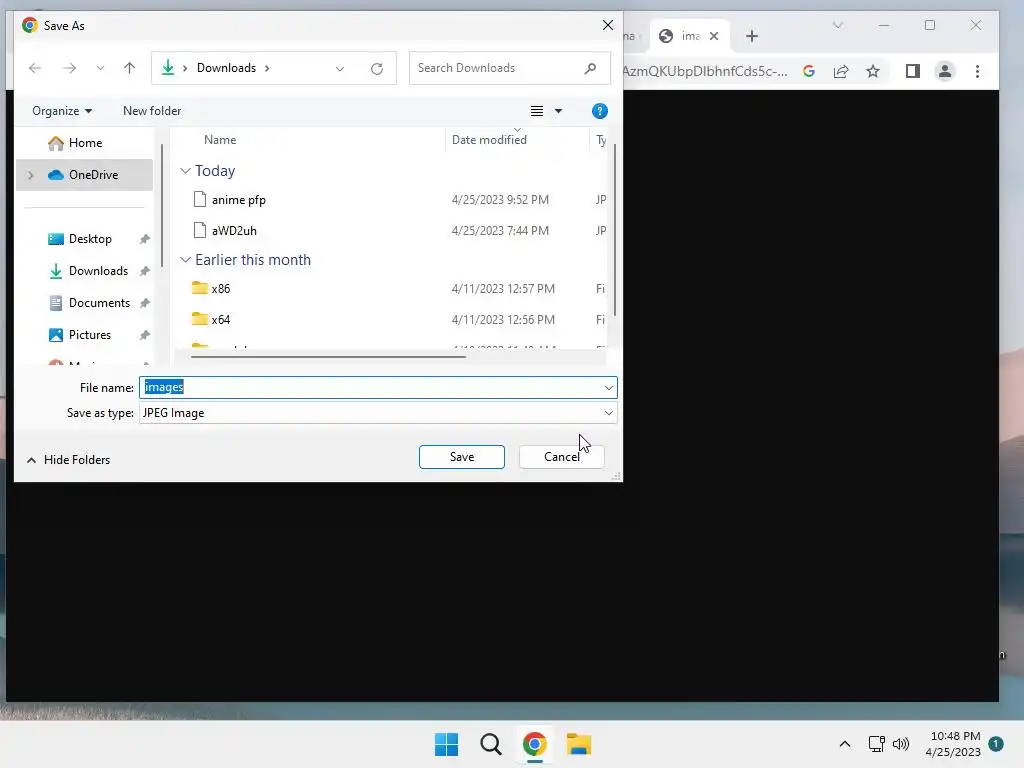Screen dimensions: 1024x768
Task: Open recent locations dropdown arrow
Action: click(100, 68)
